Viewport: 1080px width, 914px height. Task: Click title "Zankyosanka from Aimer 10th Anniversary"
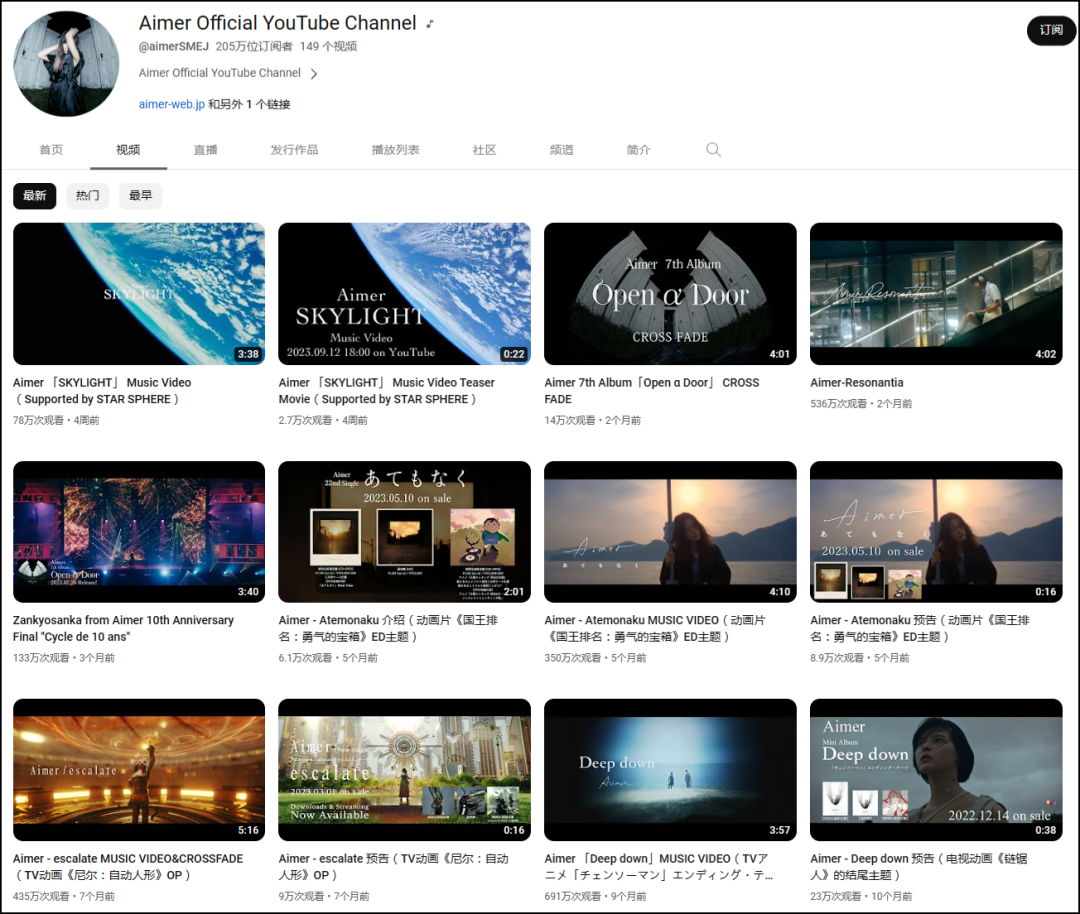tap(123, 628)
